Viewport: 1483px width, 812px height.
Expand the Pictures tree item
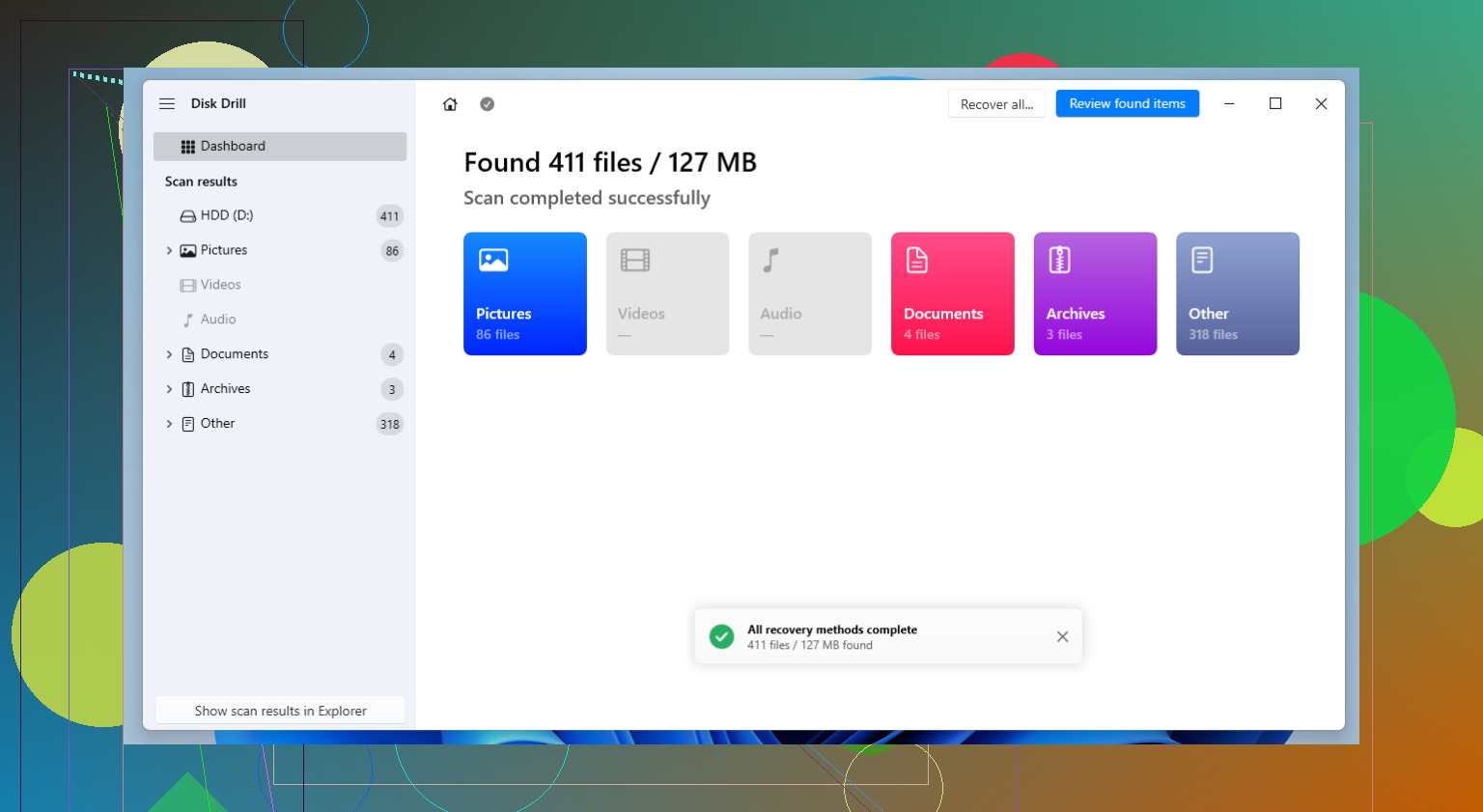(x=169, y=250)
